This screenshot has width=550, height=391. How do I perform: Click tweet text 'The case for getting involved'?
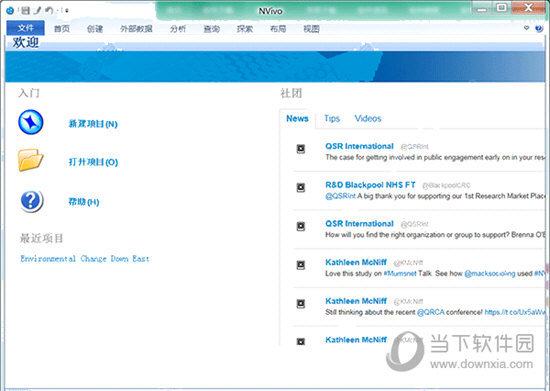pos(435,157)
